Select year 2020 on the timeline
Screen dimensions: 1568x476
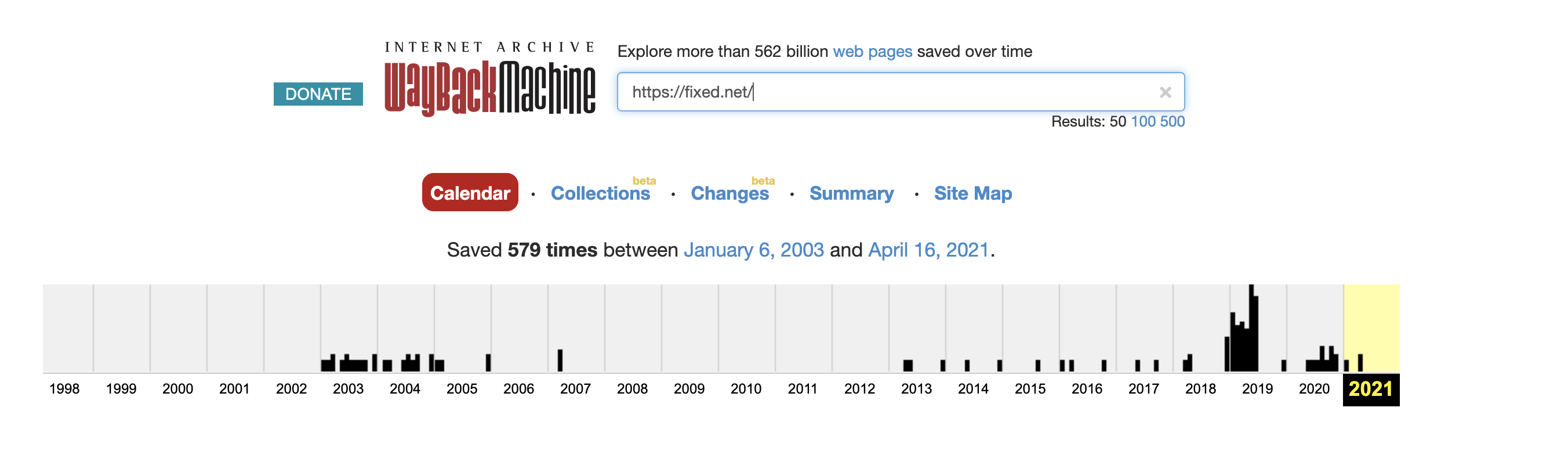(1313, 388)
